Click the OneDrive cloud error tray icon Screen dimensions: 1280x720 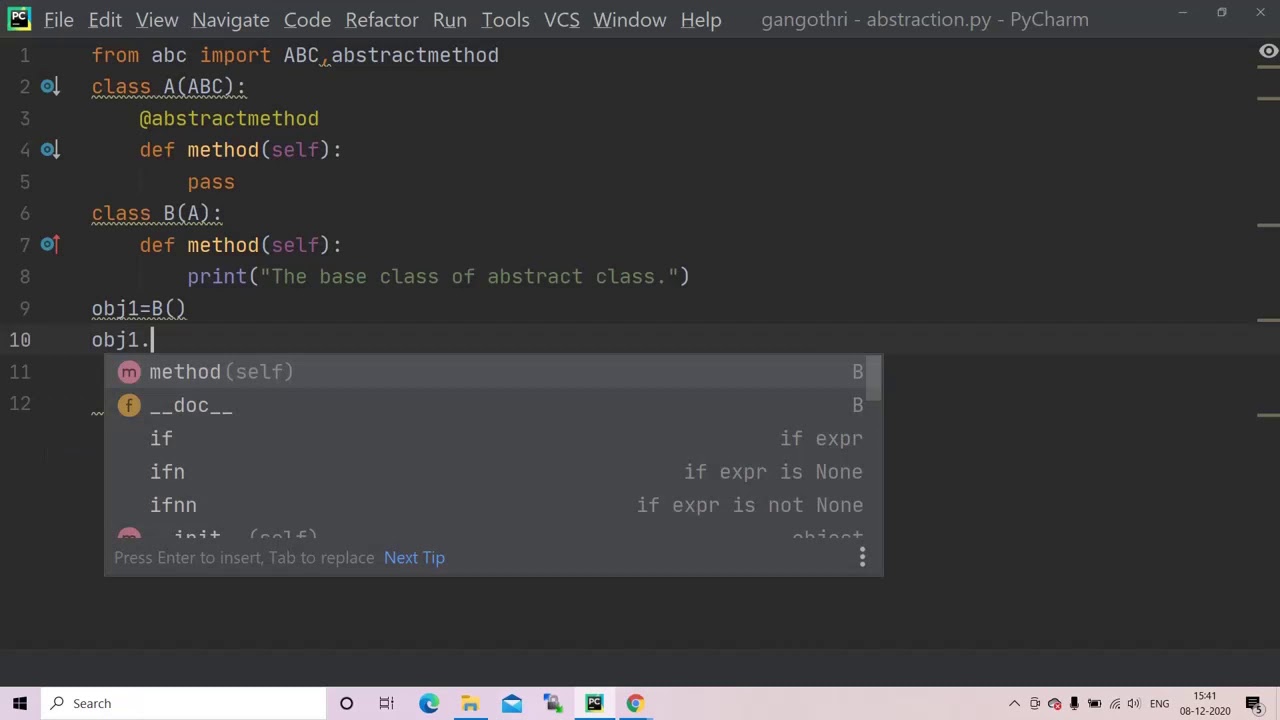point(1054,704)
